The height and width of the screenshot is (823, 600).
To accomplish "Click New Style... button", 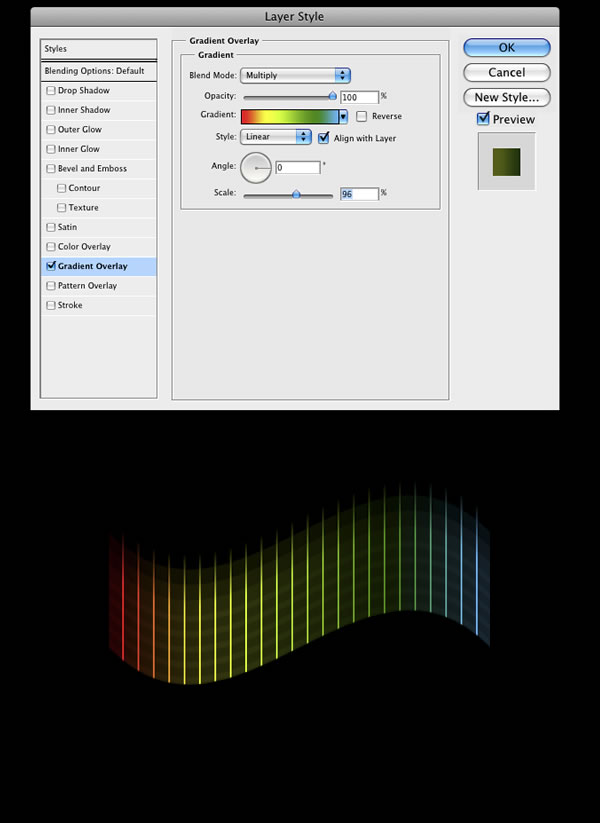I will tap(507, 97).
